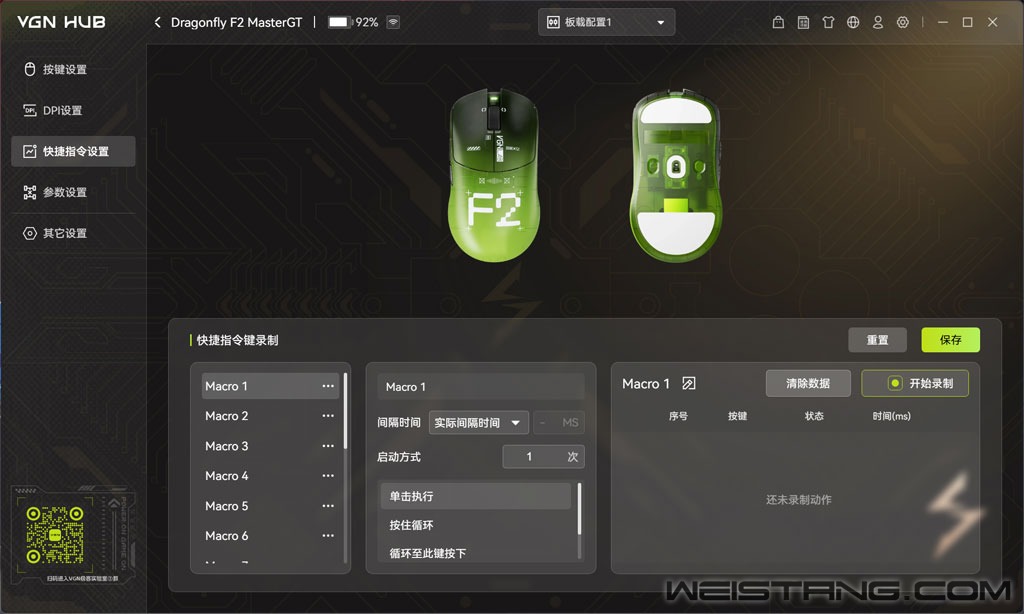Viewport: 1024px width, 614px height.
Task: Click the battery level indicator icon
Action: (340, 22)
